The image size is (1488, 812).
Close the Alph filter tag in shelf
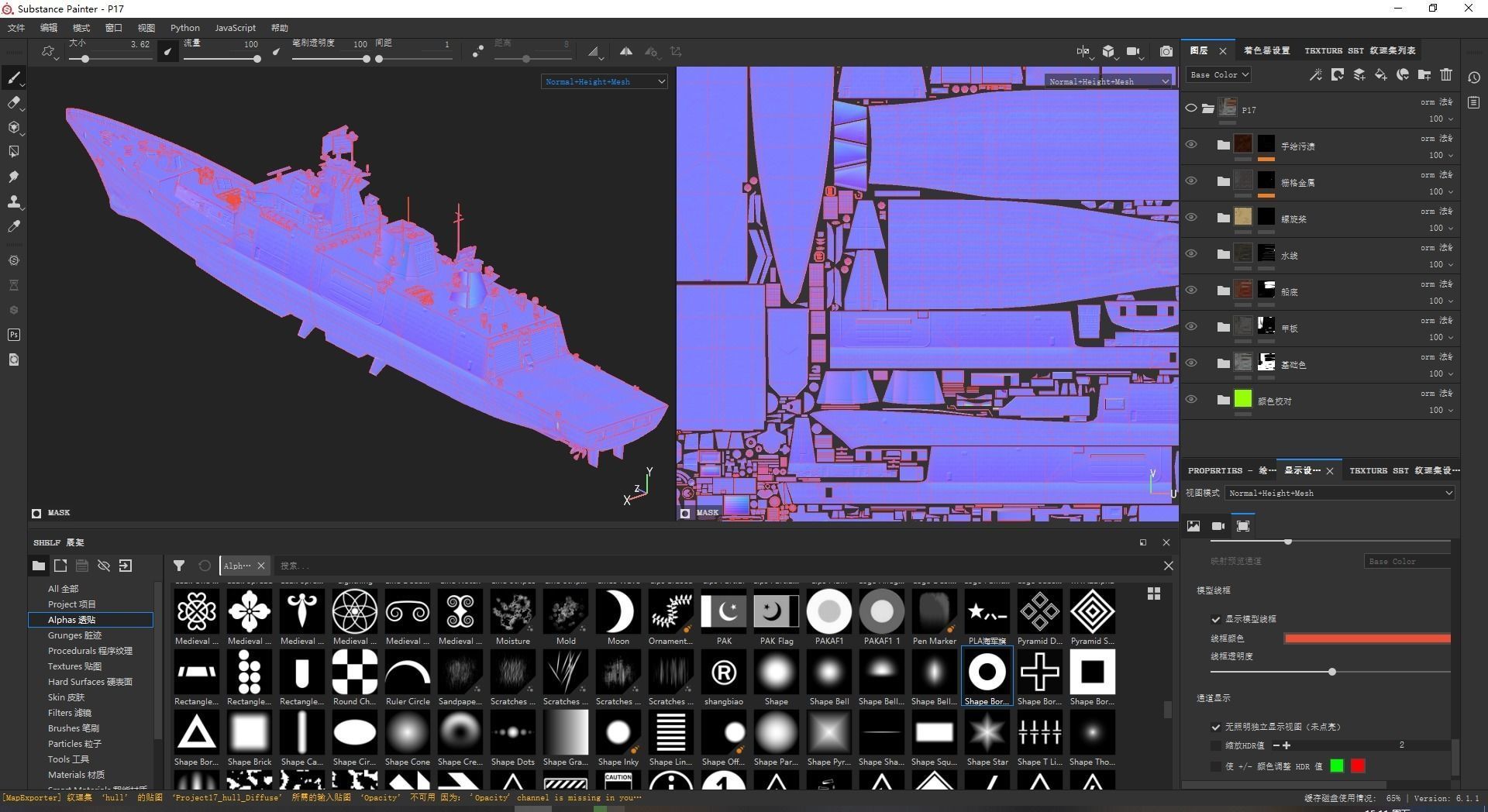pyautogui.click(x=261, y=566)
